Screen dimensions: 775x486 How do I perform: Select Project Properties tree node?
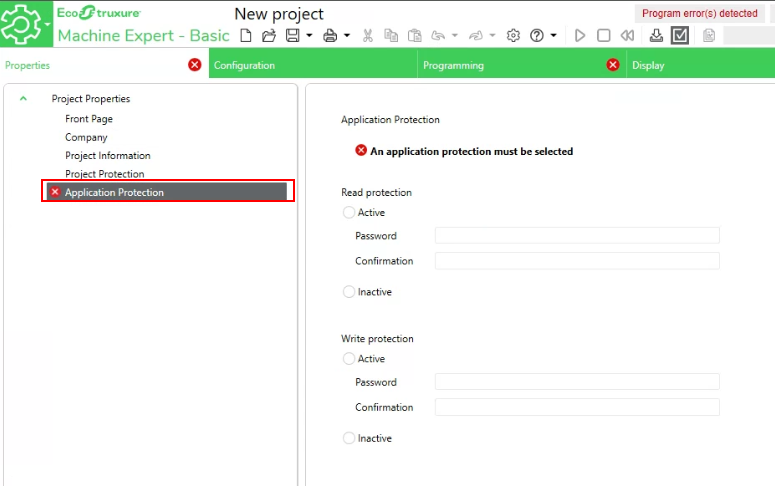coord(91,99)
